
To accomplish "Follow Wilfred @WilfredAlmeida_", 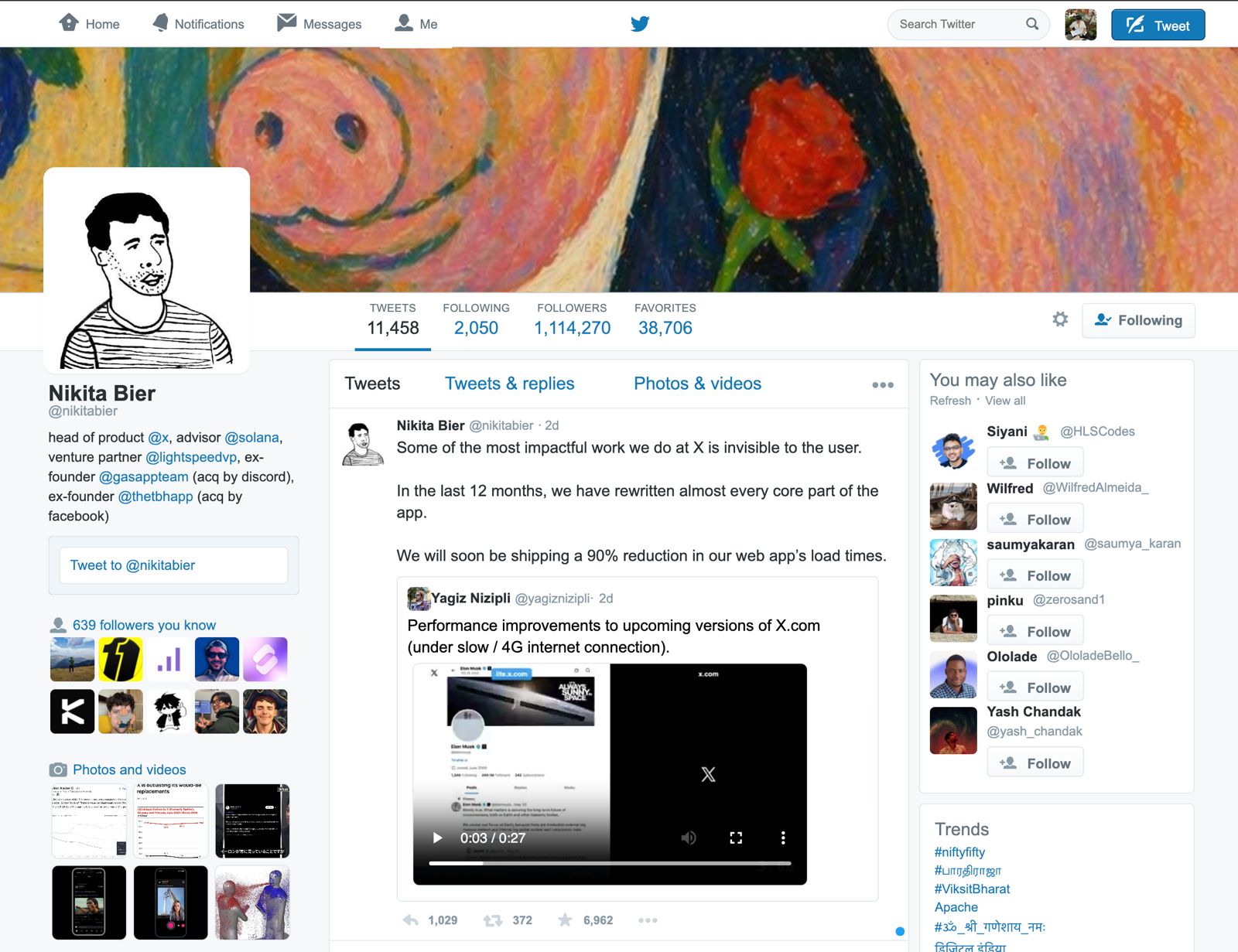I will (1035, 520).
